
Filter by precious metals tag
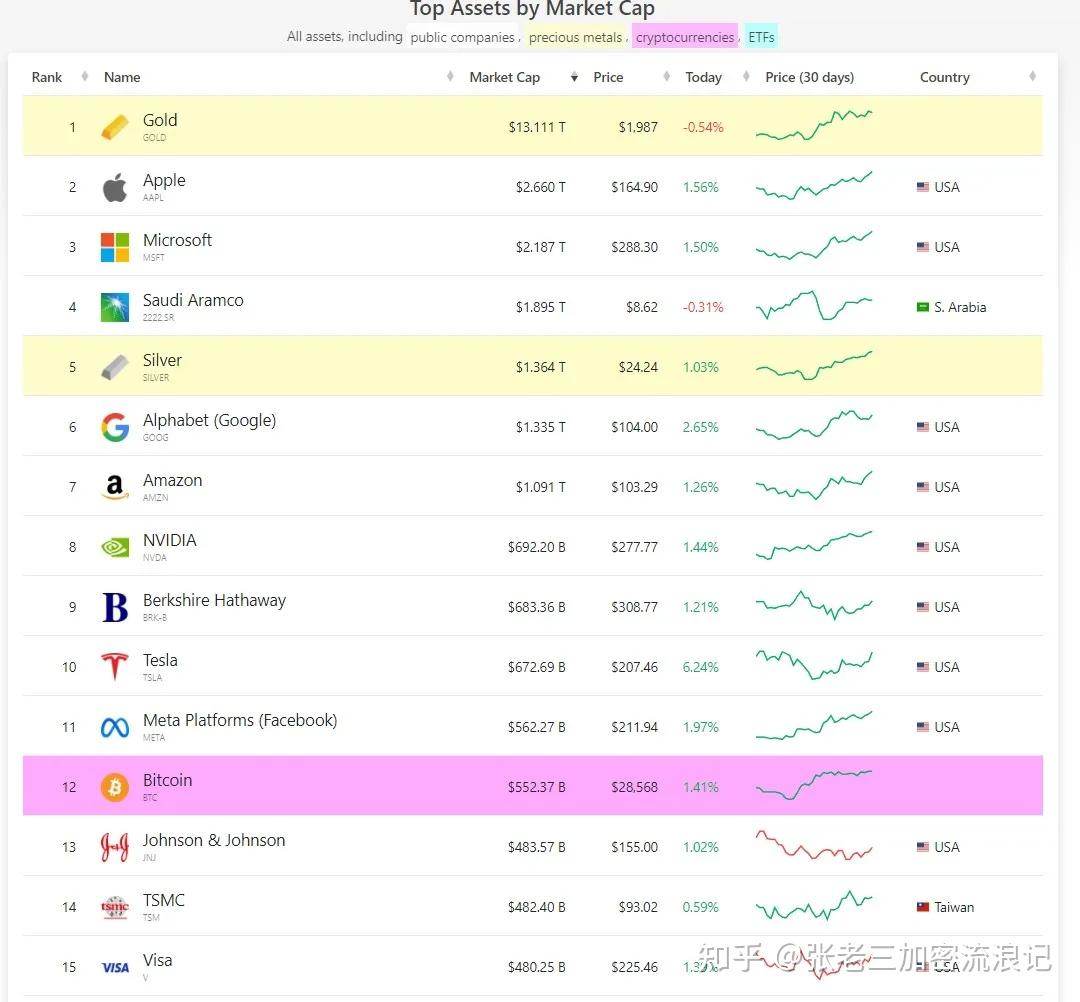575,37
